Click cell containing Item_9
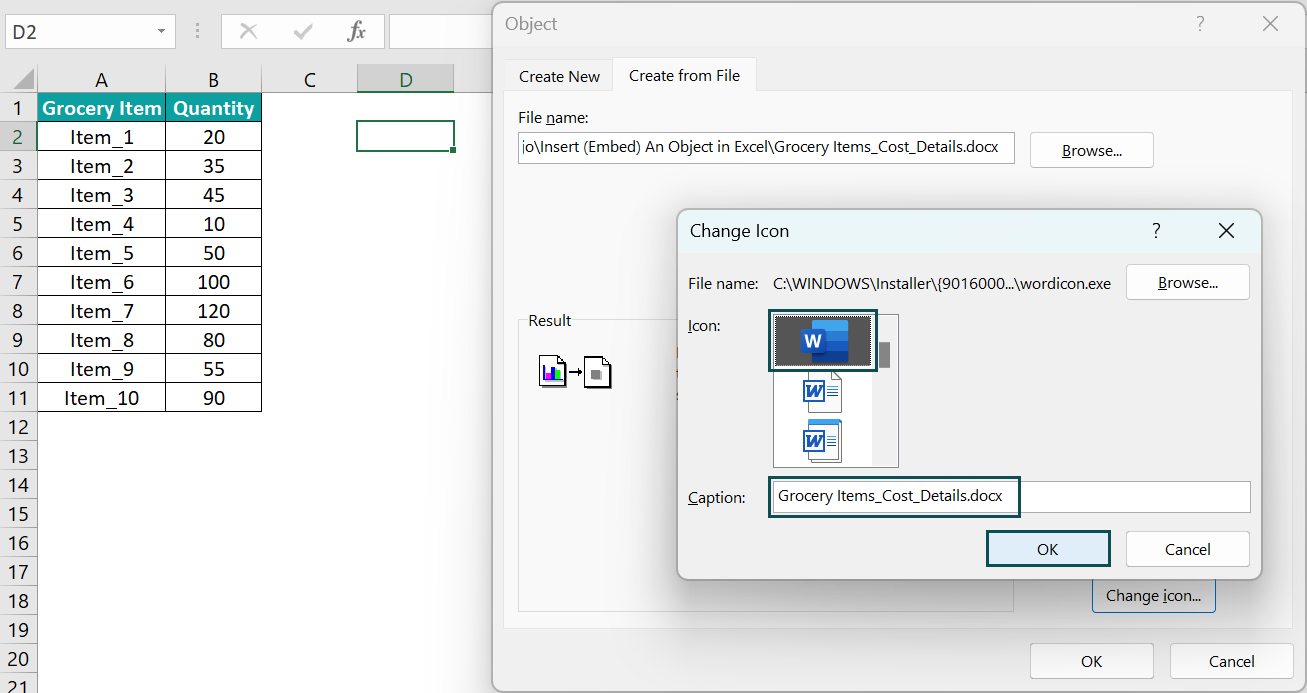Image resolution: width=1307 pixels, height=693 pixels. pos(101,369)
